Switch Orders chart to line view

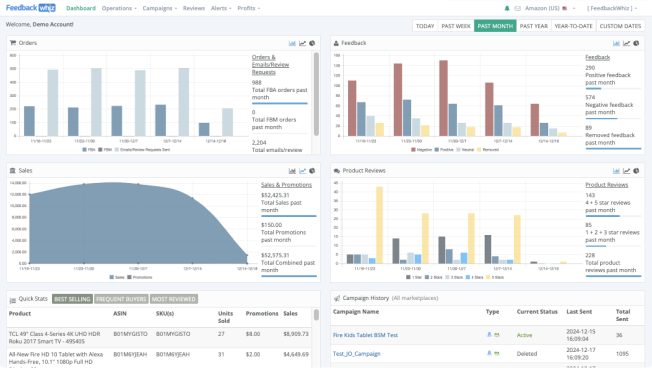pos(302,43)
